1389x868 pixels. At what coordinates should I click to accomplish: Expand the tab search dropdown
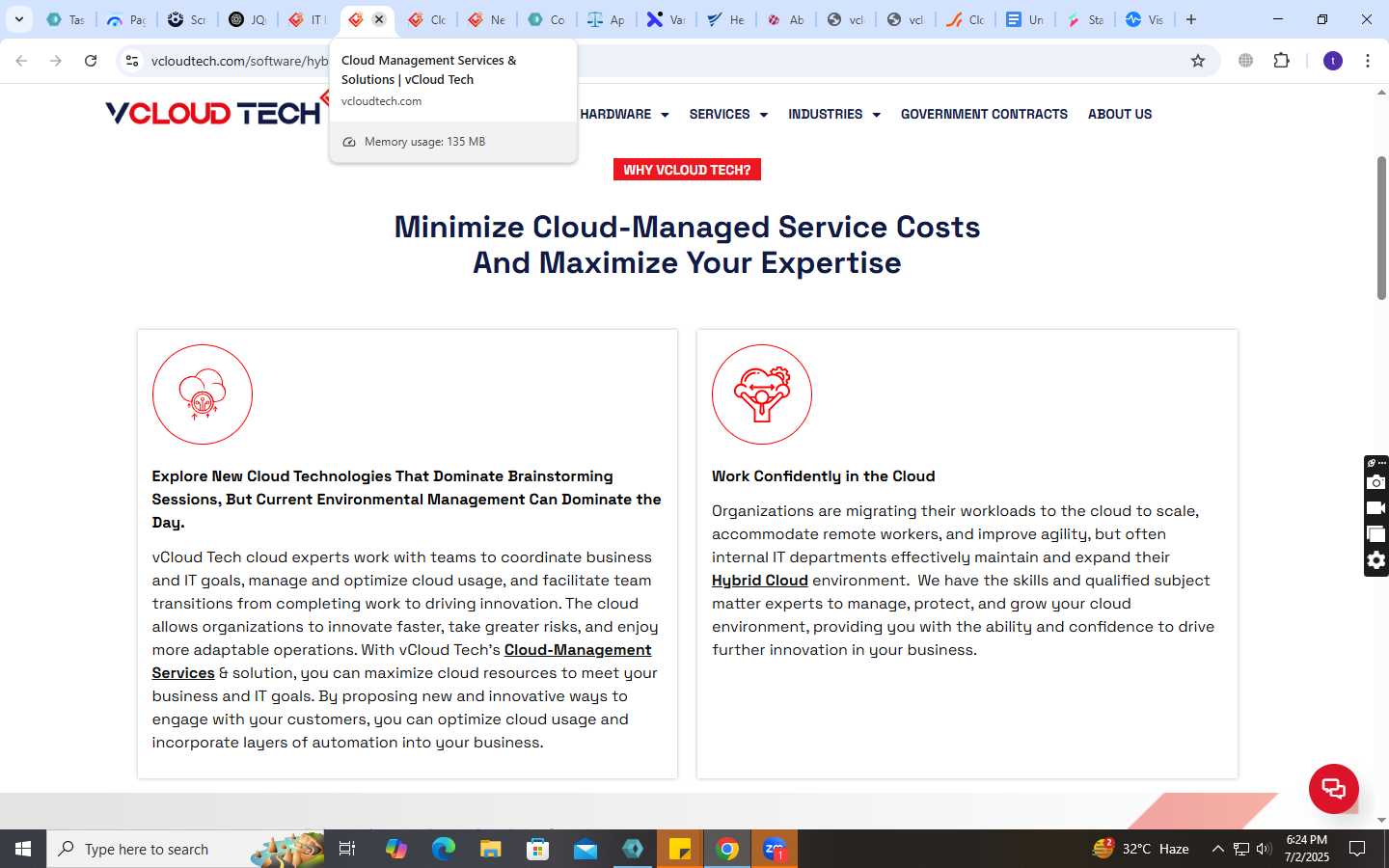pyautogui.click(x=19, y=19)
